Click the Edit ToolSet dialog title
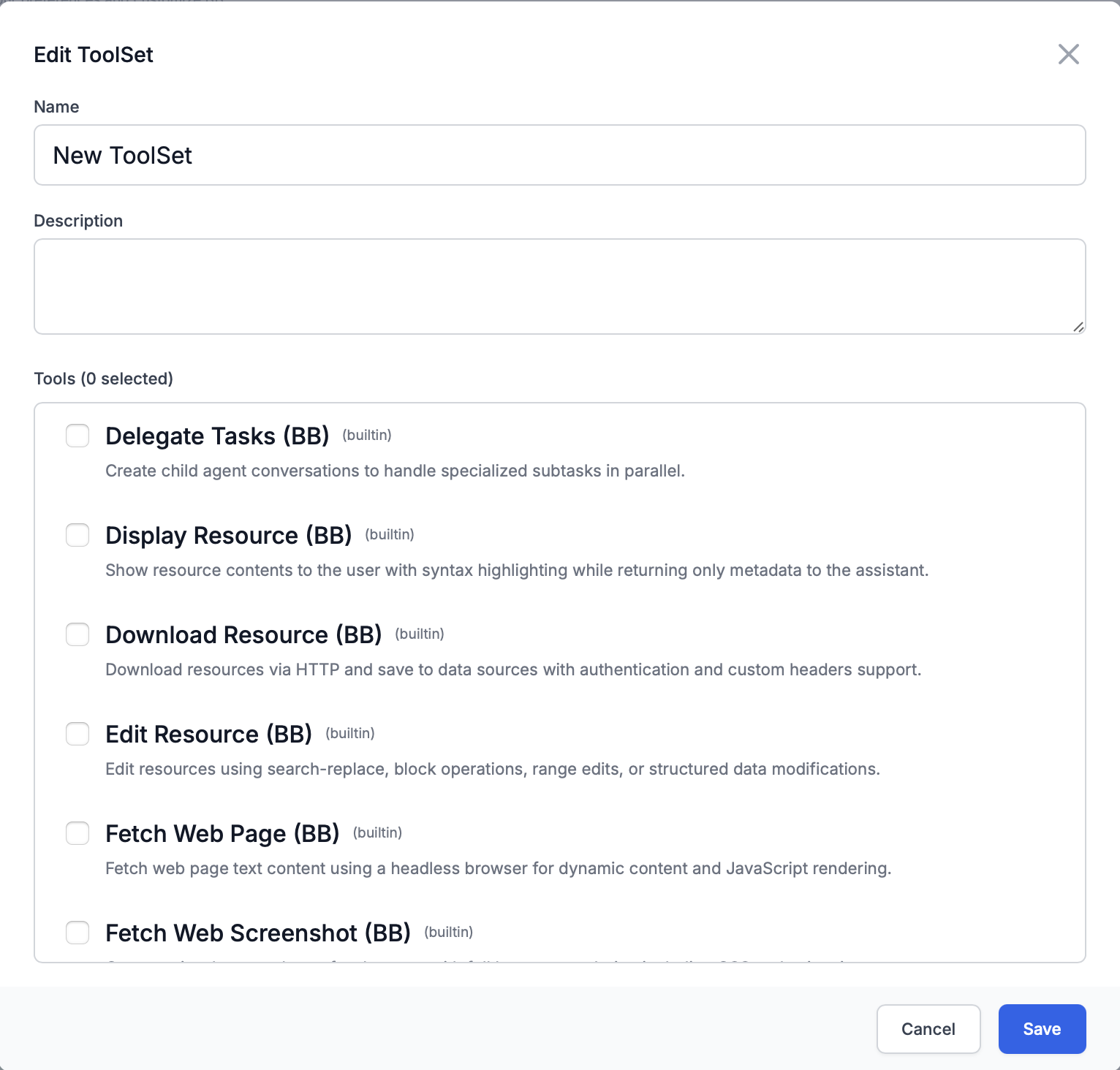 coord(93,54)
